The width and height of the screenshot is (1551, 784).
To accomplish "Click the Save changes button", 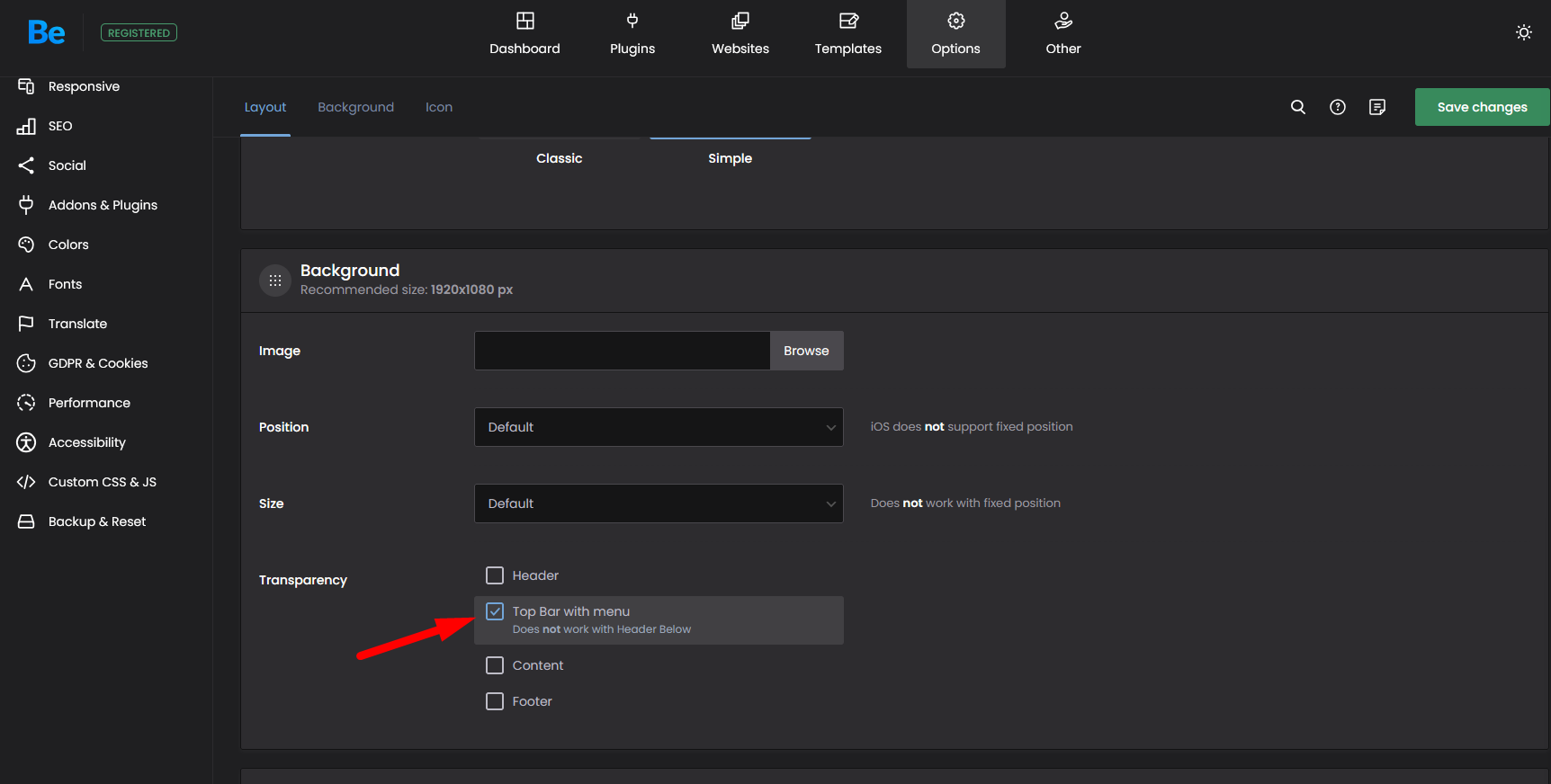I will 1482,107.
